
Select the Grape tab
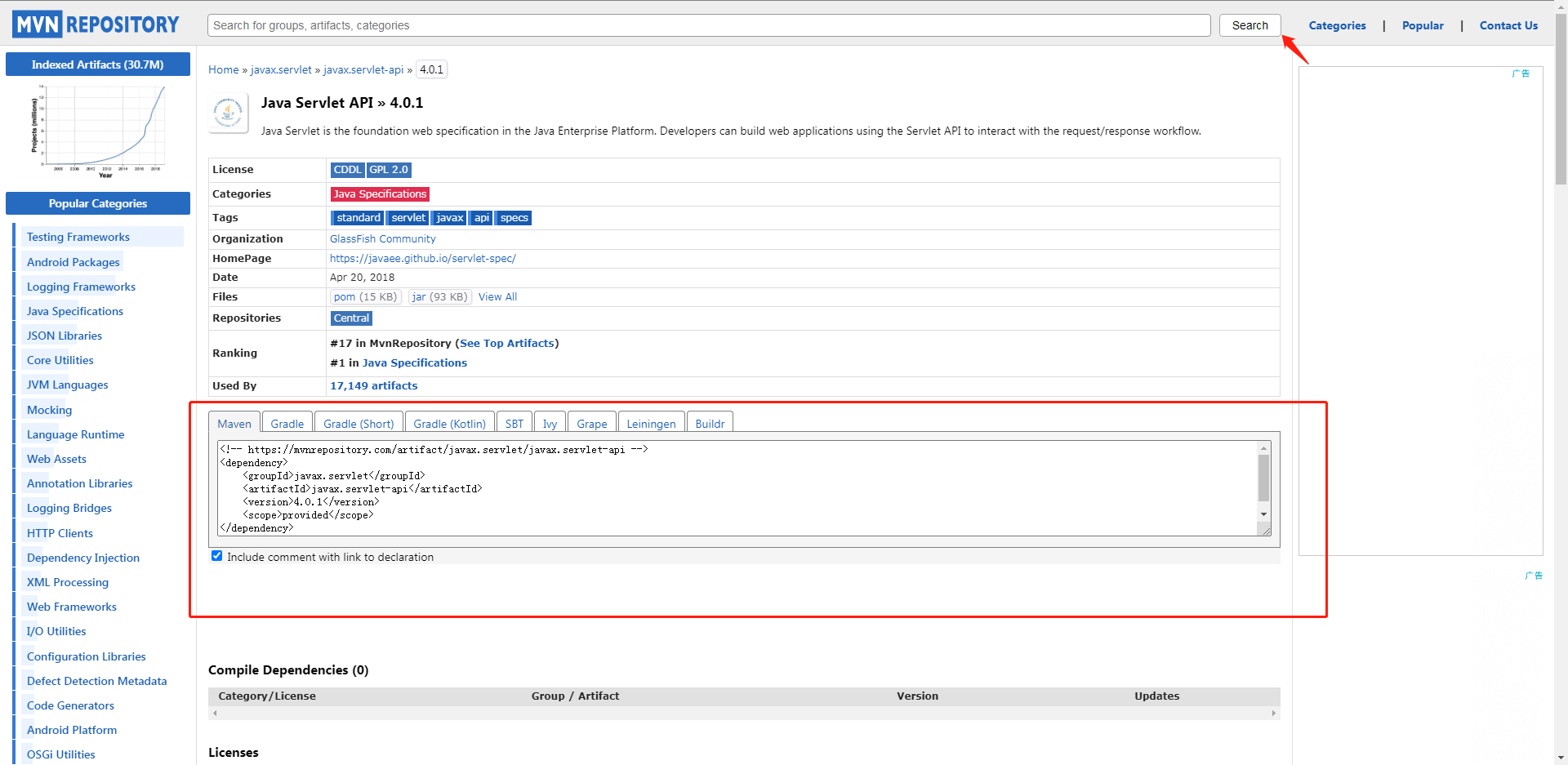coord(592,423)
